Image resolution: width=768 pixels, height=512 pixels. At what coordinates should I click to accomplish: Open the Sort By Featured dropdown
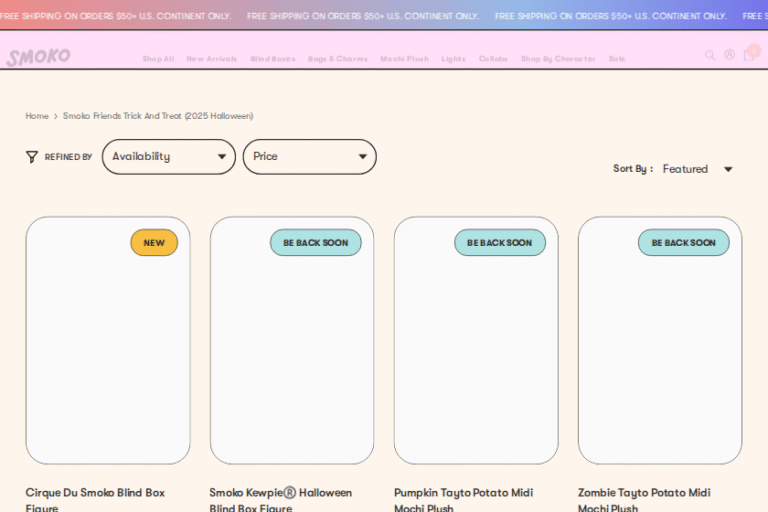coord(697,169)
